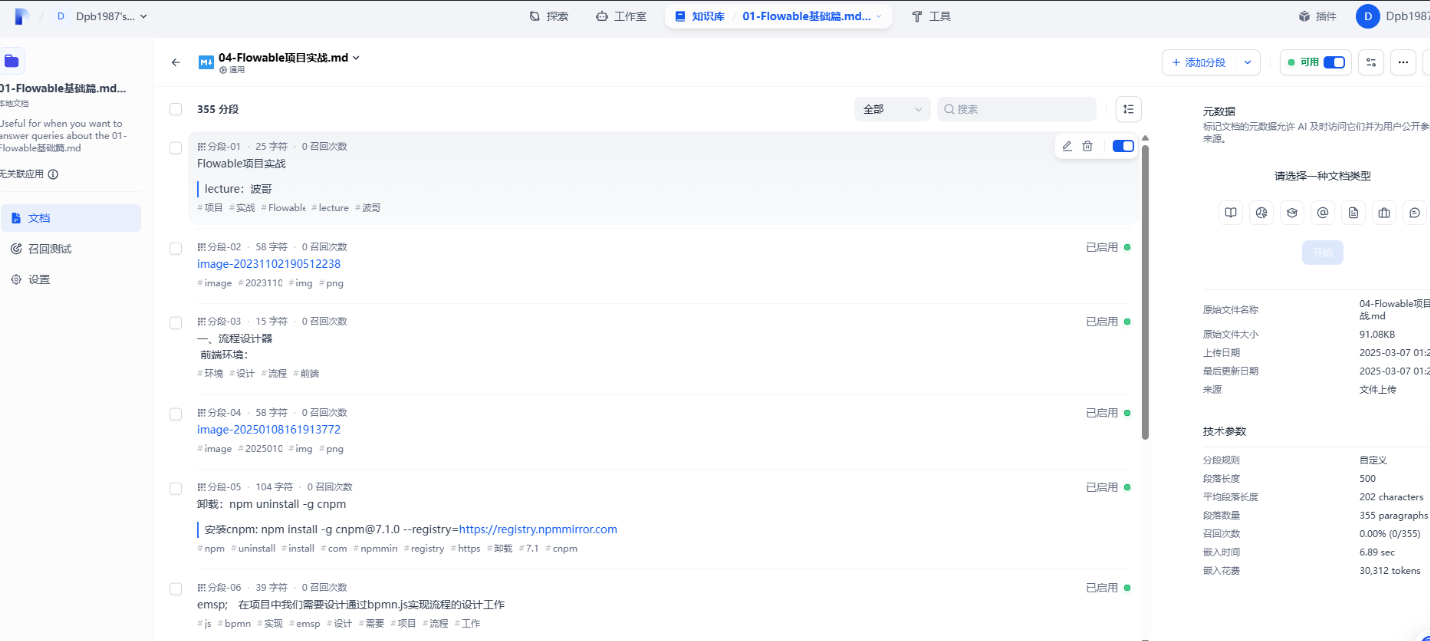Viewport: 1430px width, 641px height.
Task: Click the 355 paragraphs value
Action: click(1394, 515)
